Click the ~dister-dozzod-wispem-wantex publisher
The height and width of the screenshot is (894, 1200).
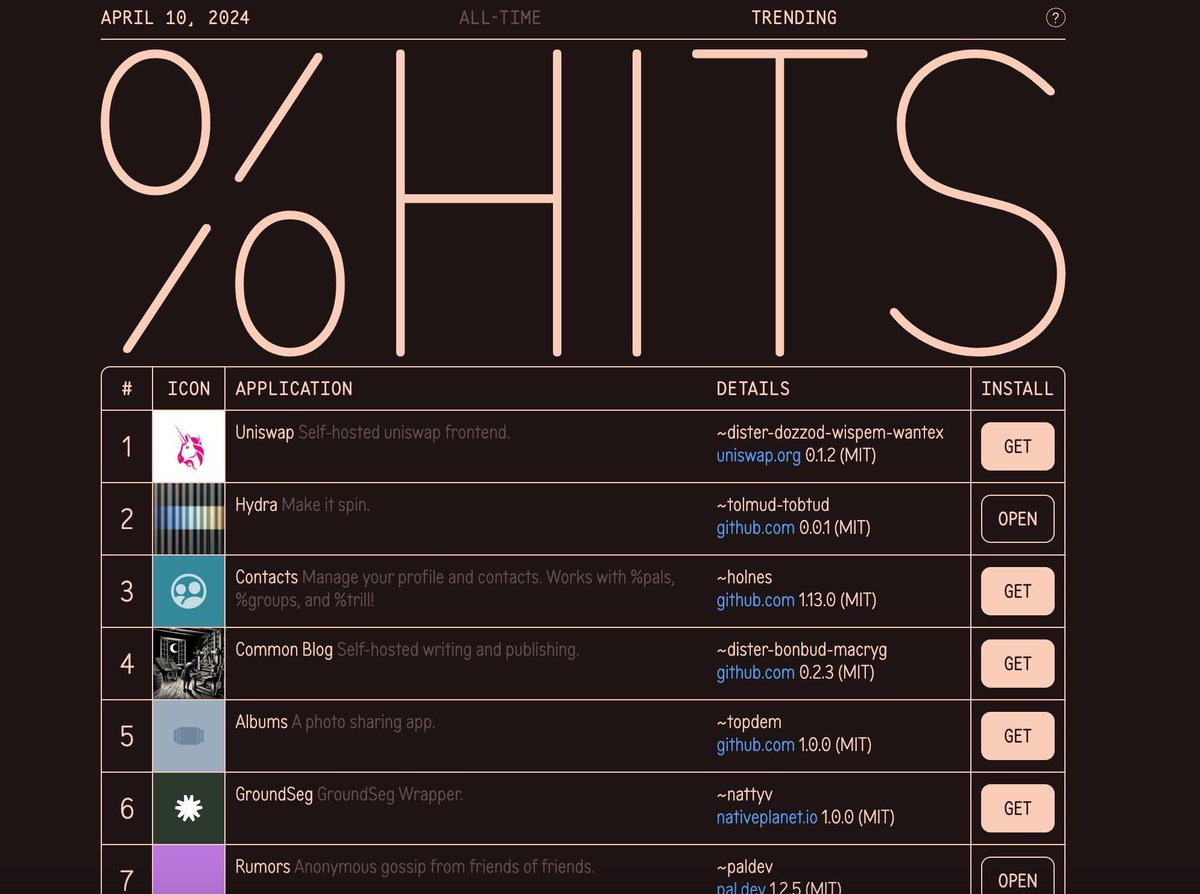pos(830,433)
